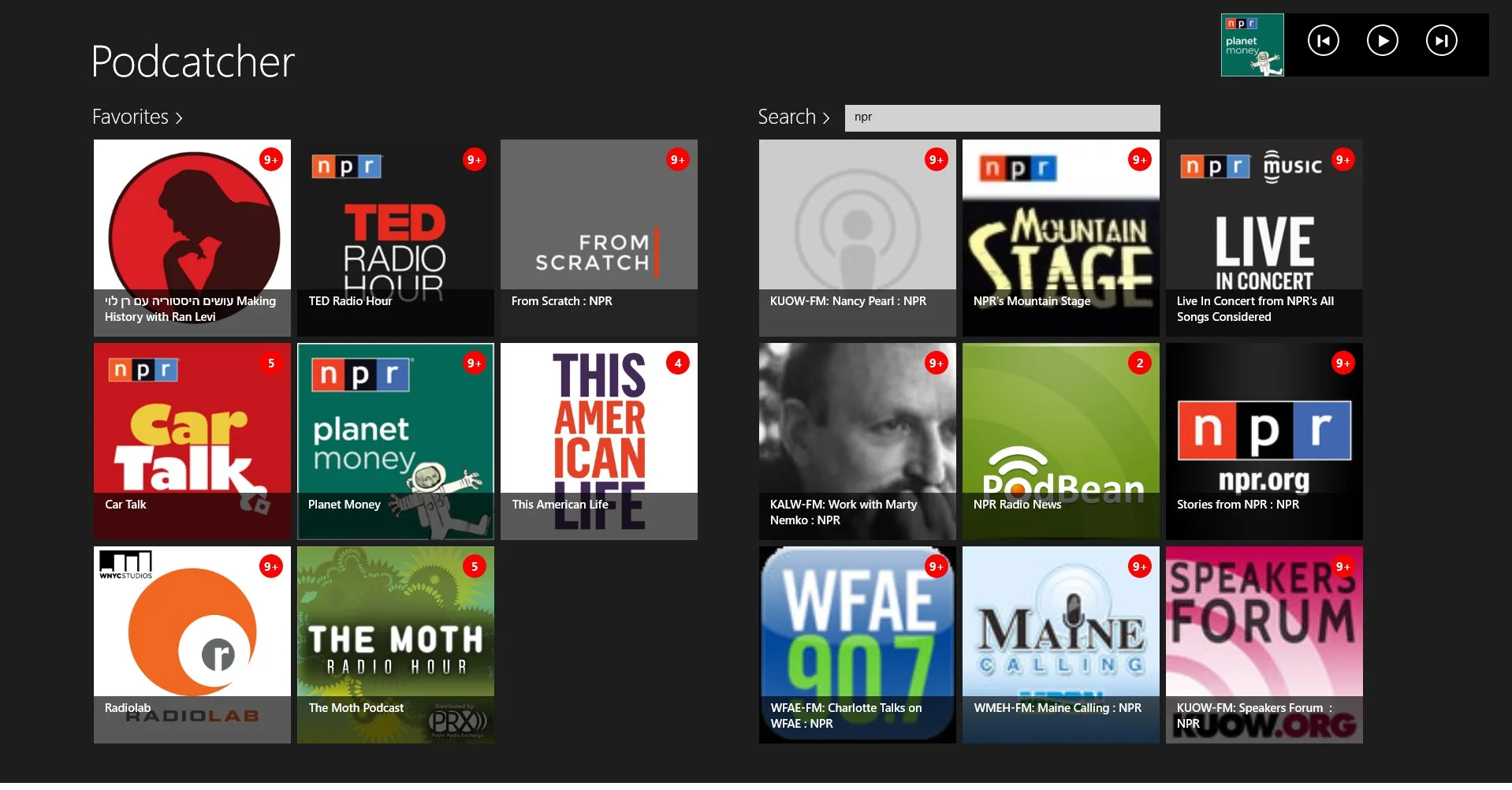Click the 9+ badge on Speakers Forum tile
Viewport: 1512px width, 790px height.
coord(1343,567)
